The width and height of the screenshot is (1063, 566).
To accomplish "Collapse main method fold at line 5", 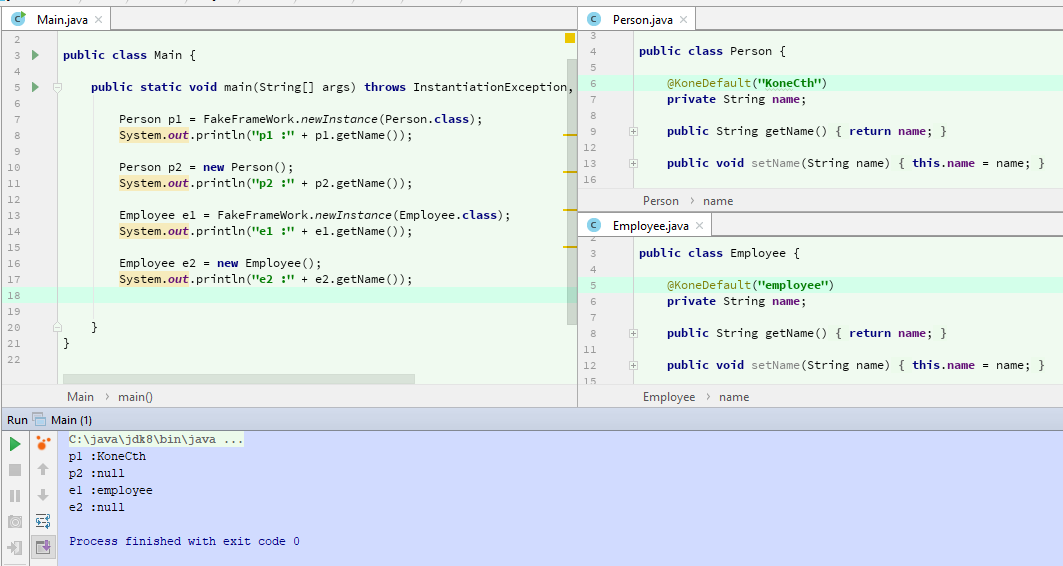I will [x=58, y=87].
